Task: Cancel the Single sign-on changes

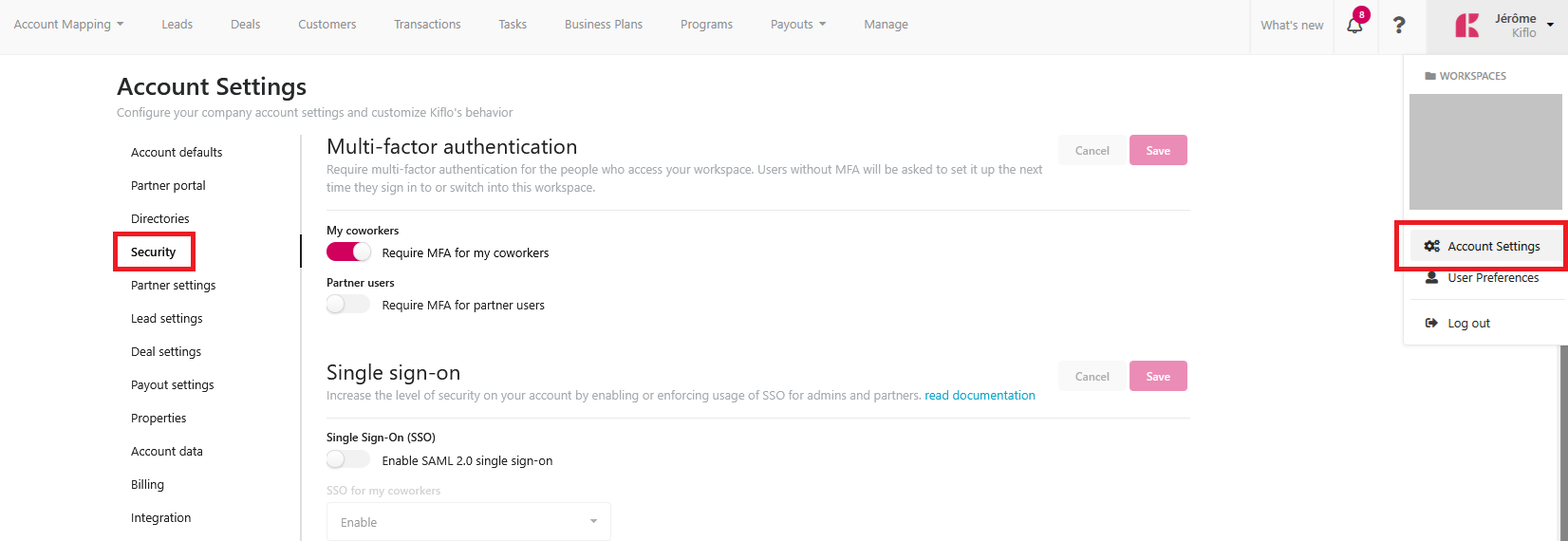Action: tap(1092, 376)
